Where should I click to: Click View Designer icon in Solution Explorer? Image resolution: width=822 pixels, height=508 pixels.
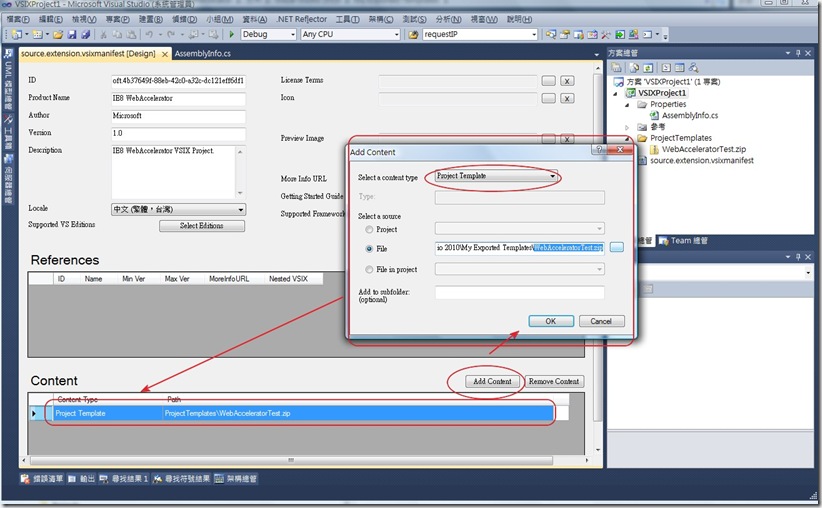(x=679, y=68)
